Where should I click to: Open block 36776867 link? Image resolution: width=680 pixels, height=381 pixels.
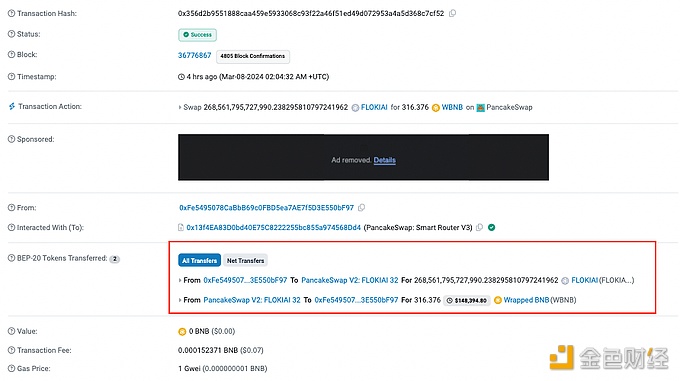point(194,55)
